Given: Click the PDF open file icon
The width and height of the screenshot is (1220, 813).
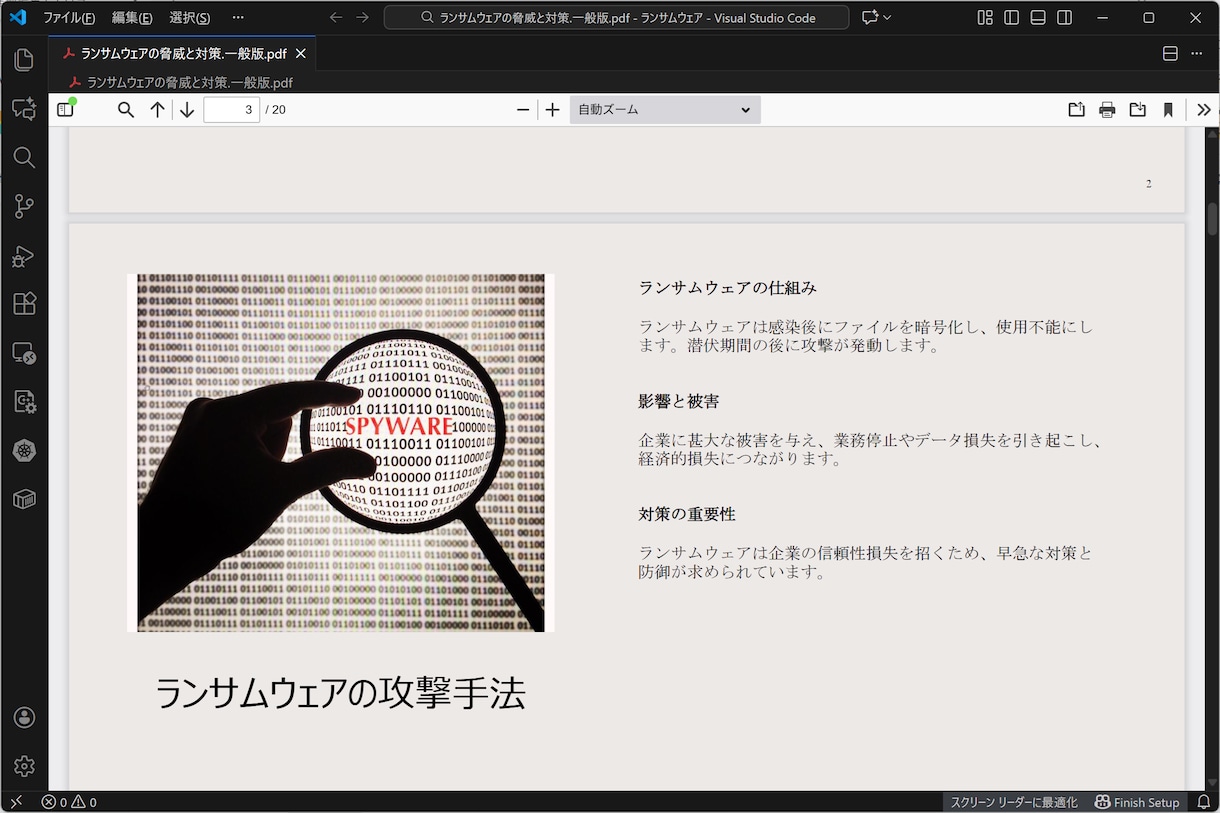Looking at the screenshot, I should click(x=1076, y=110).
